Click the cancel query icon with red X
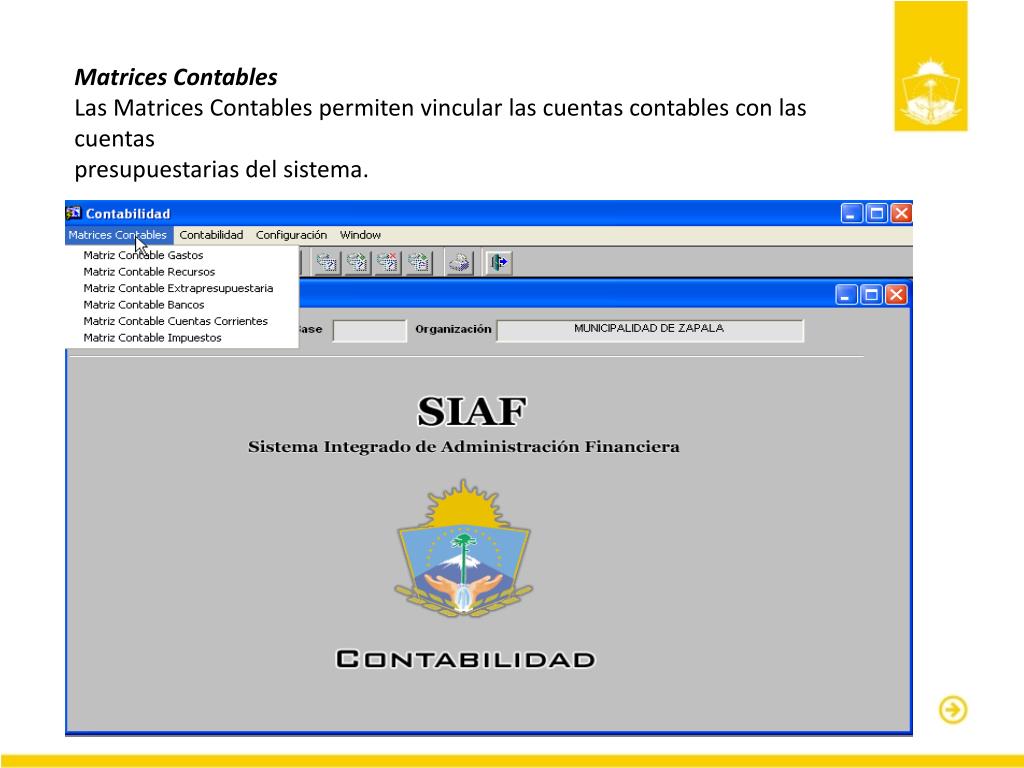 389,263
